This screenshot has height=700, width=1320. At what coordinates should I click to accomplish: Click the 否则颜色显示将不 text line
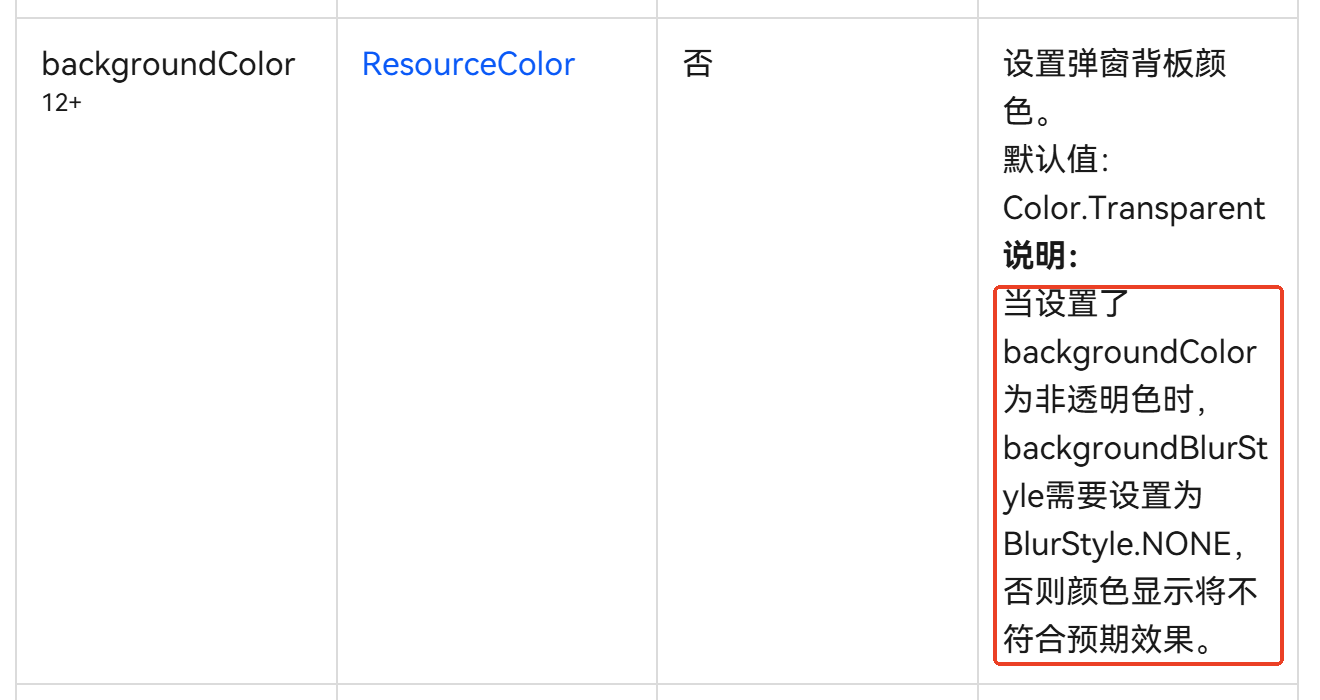click(1130, 592)
